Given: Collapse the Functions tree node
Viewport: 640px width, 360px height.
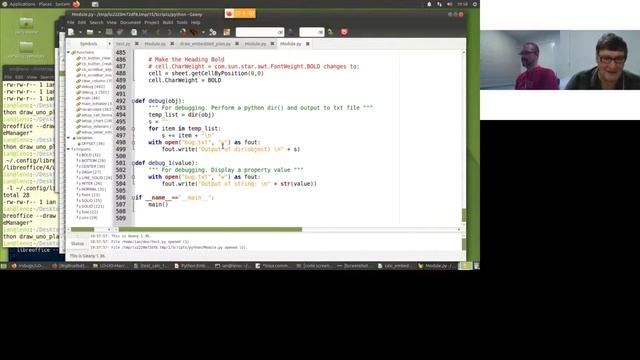Looking at the screenshot, I should coord(69,52).
